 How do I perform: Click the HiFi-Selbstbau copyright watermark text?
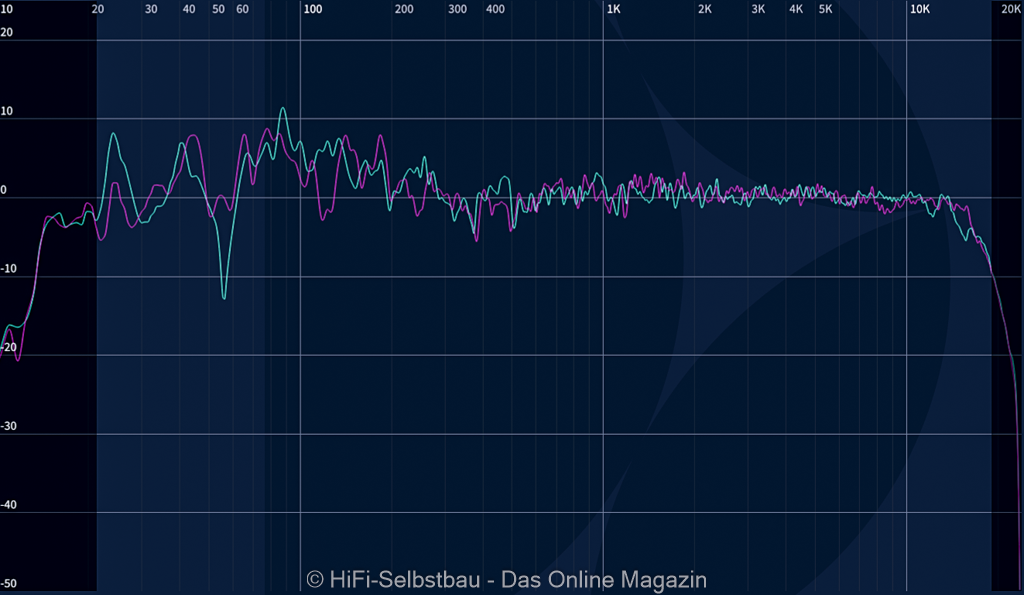[507, 579]
